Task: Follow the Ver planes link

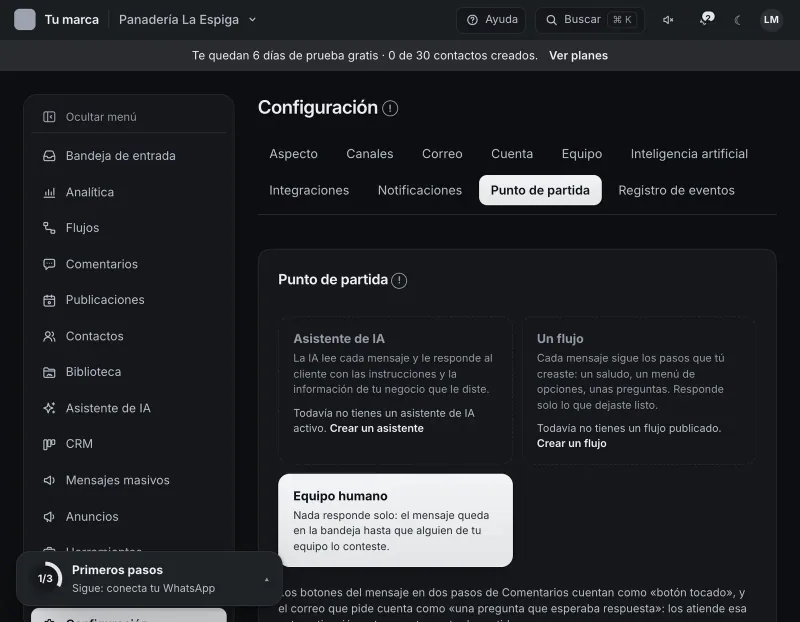Action: coord(578,55)
